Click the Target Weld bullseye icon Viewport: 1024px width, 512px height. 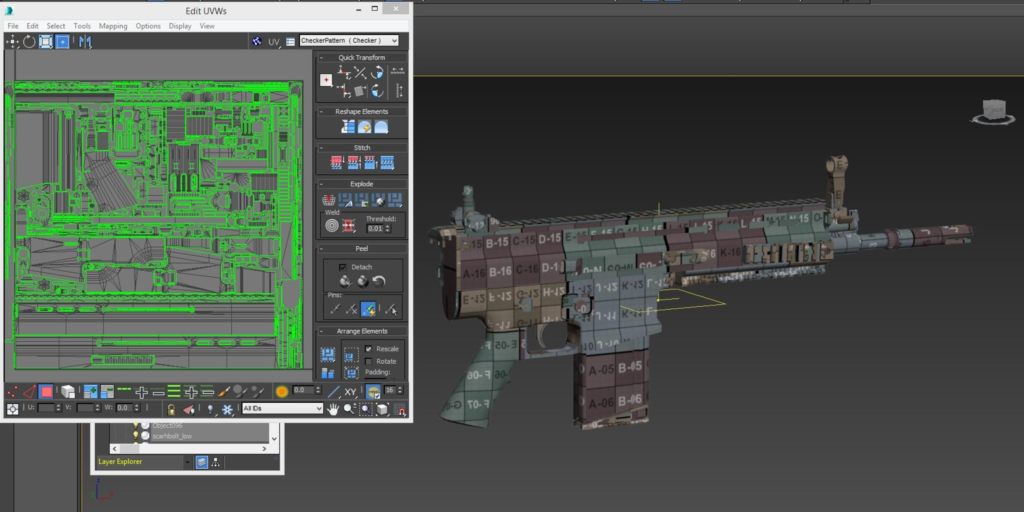pyautogui.click(x=332, y=226)
